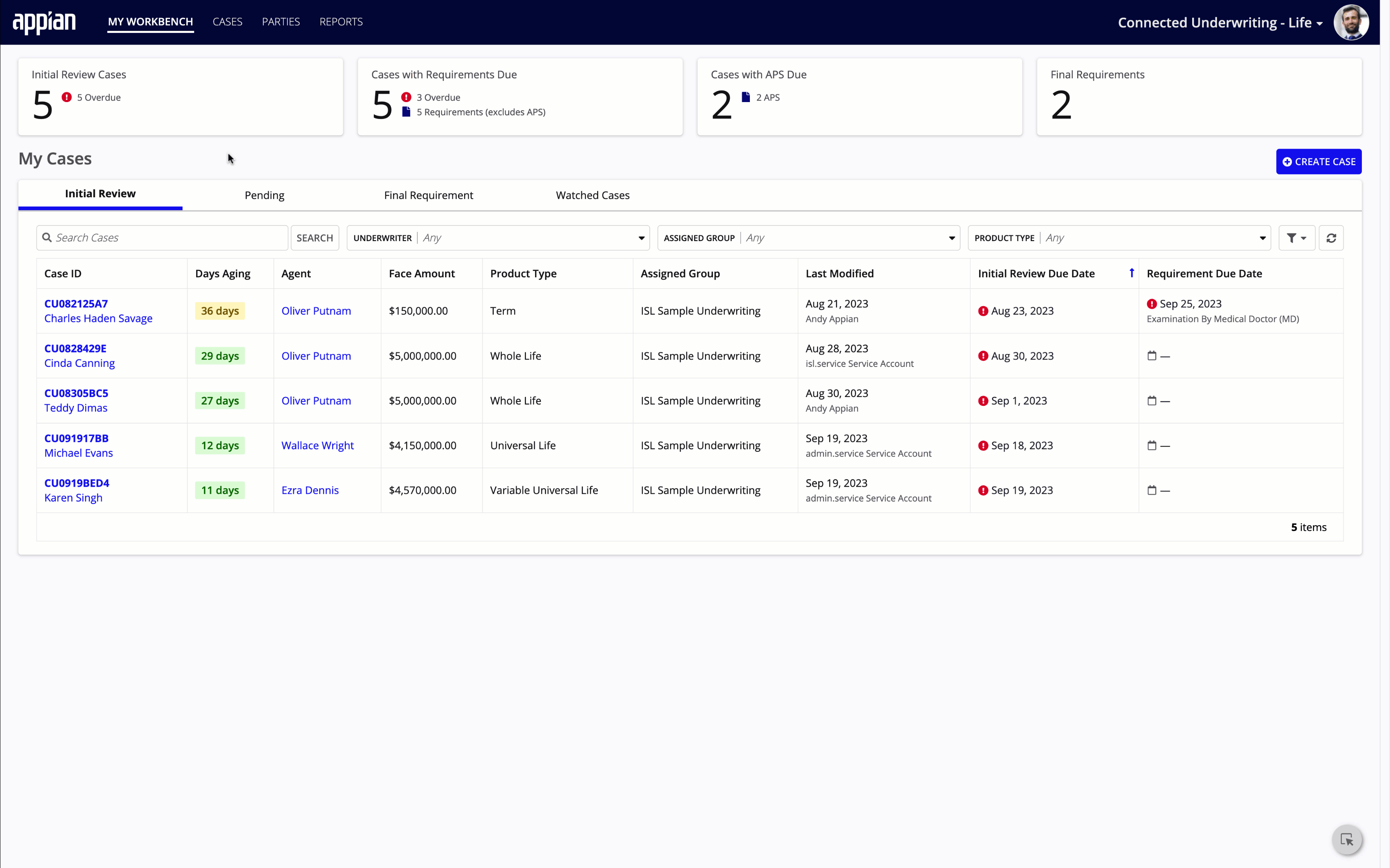
Task: Click the 3 Overdue alert icon
Action: click(406, 97)
